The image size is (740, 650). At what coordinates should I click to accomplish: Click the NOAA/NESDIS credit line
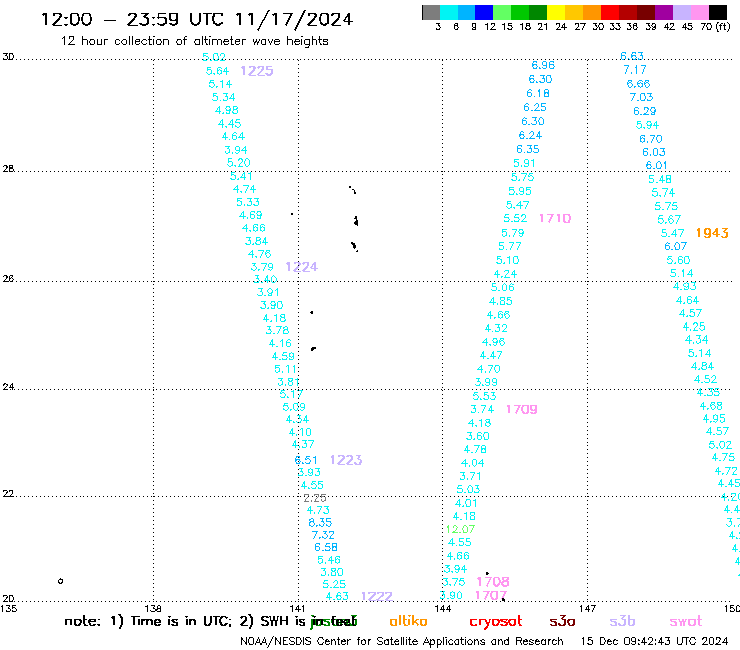click(402, 641)
